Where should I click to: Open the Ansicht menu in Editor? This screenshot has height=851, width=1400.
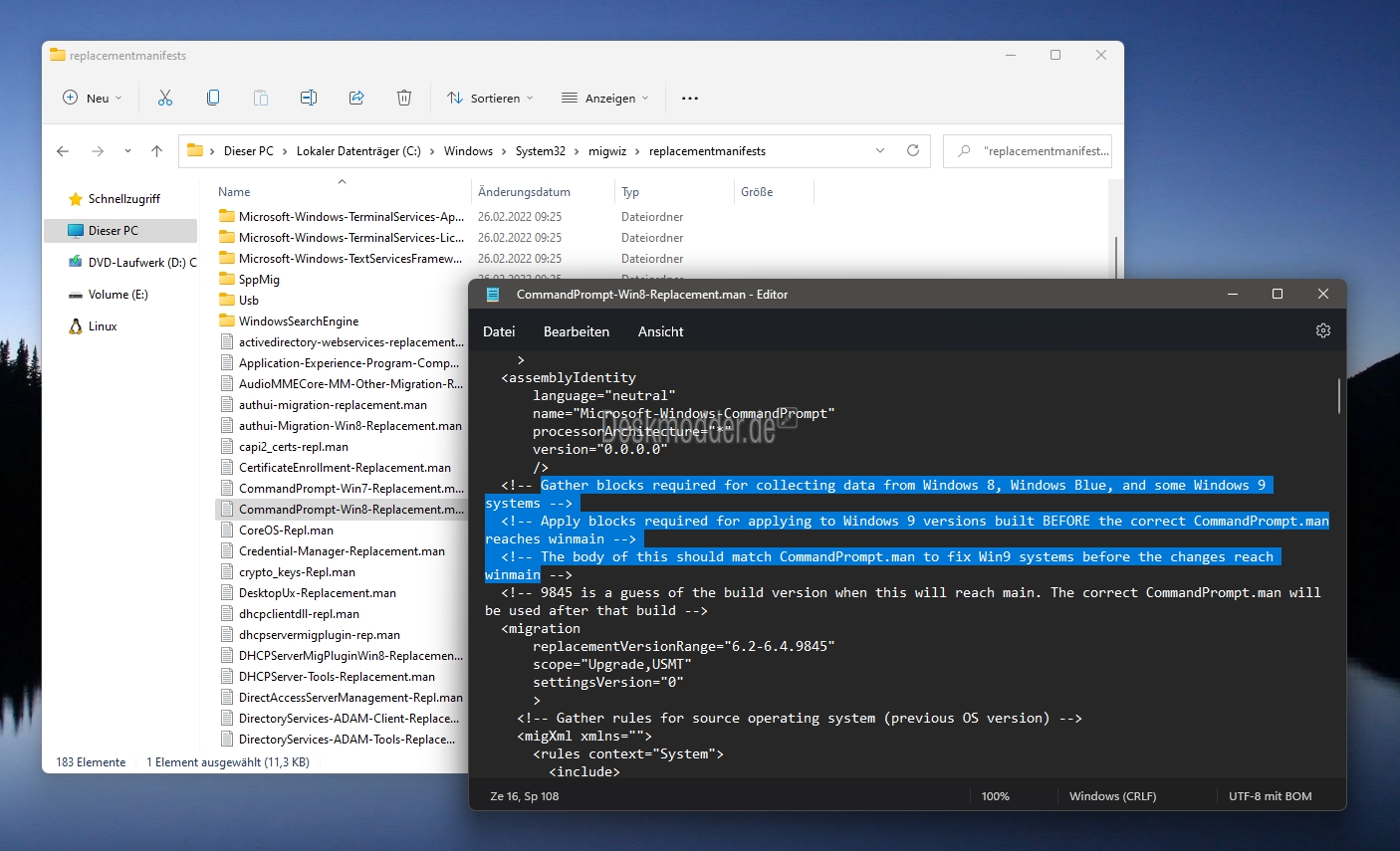click(x=661, y=331)
